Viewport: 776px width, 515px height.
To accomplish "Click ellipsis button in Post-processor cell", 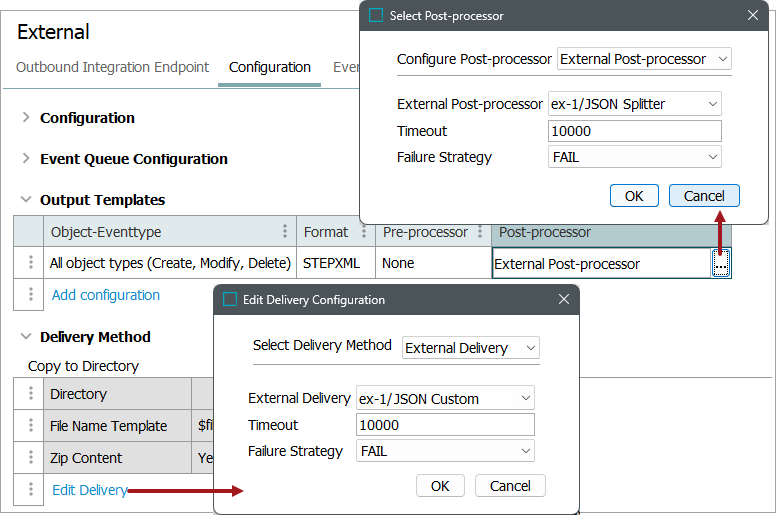I will (722, 264).
